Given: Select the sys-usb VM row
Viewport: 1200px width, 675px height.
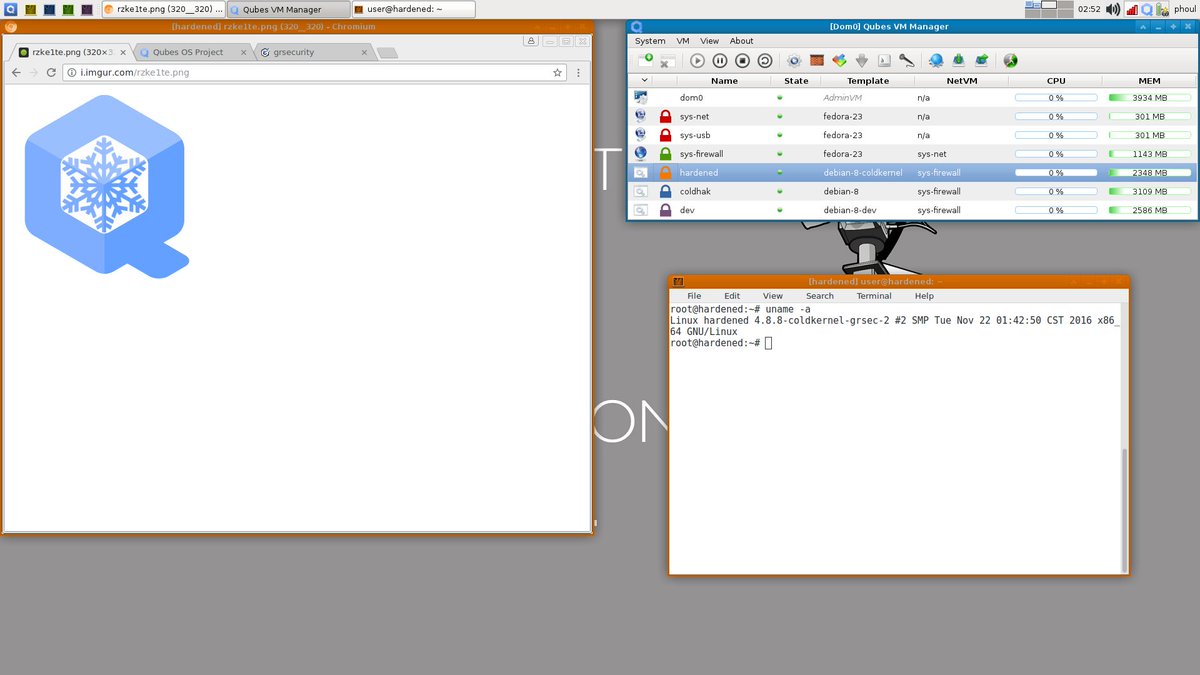Looking at the screenshot, I should [x=912, y=135].
